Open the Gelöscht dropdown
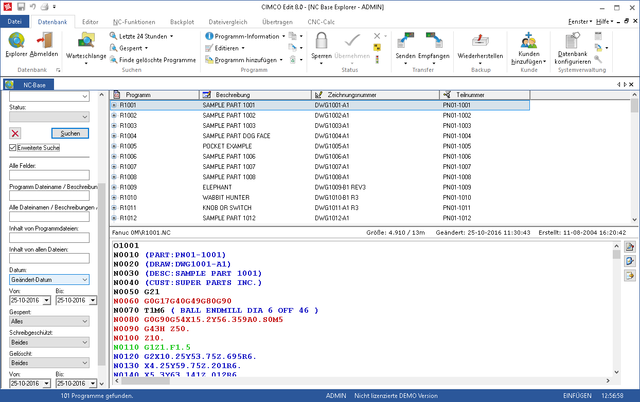 [49, 363]
